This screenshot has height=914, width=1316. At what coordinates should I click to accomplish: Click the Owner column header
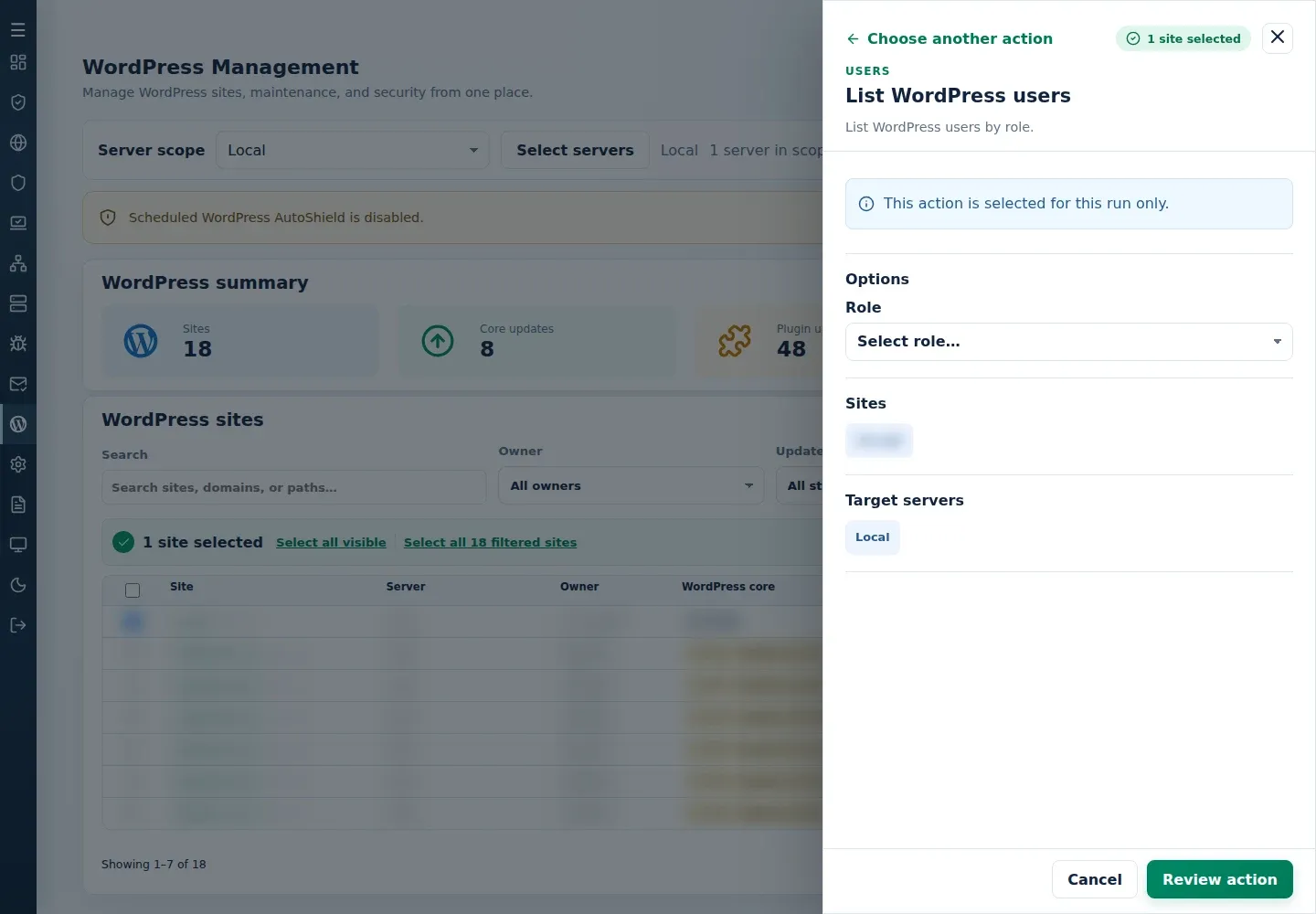(579, 587)
